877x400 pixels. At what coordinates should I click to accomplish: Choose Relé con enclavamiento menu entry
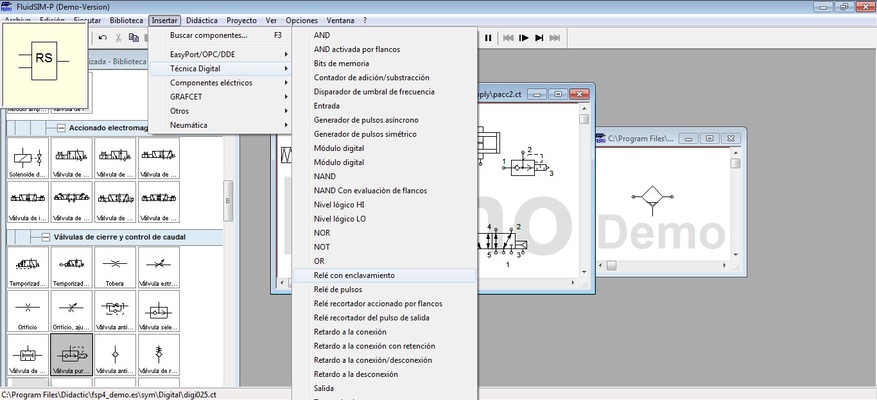354,275
